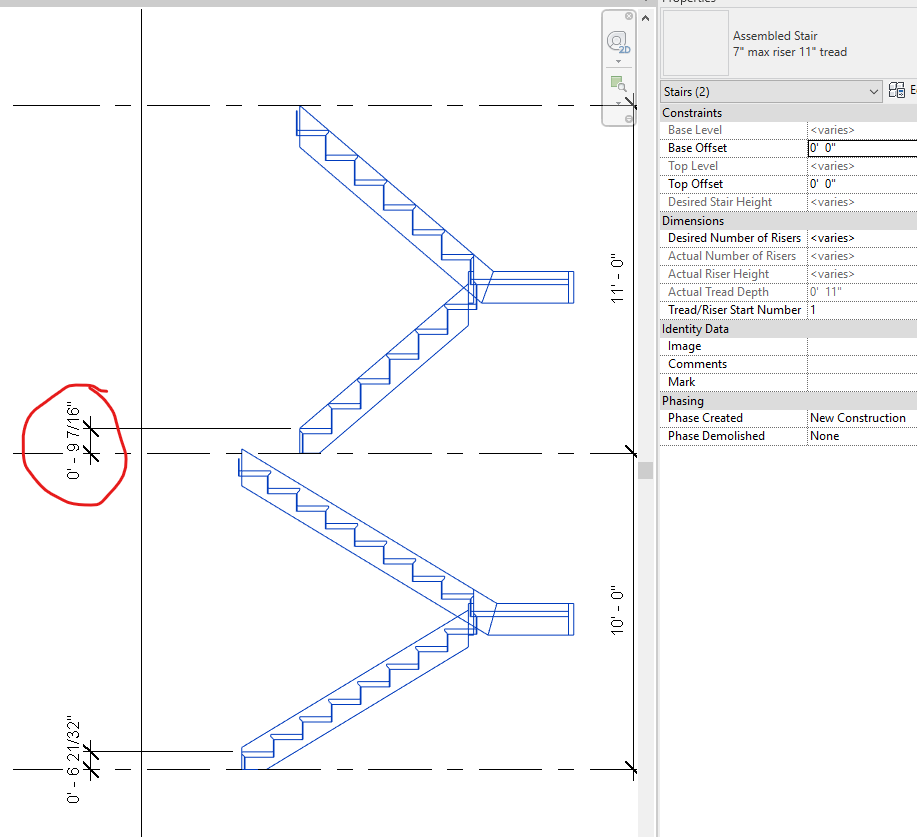Viewport: 917px width, 837px height.
Task: Close the Navigation Bar with its X icon
Action: [629, 16]
